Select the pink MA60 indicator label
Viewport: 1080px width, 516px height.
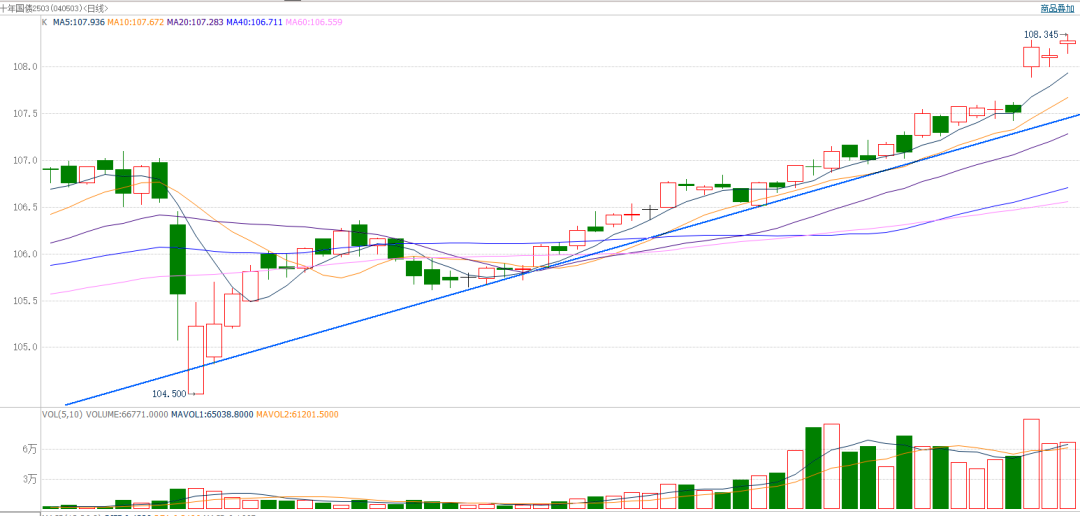coord(312,21)
